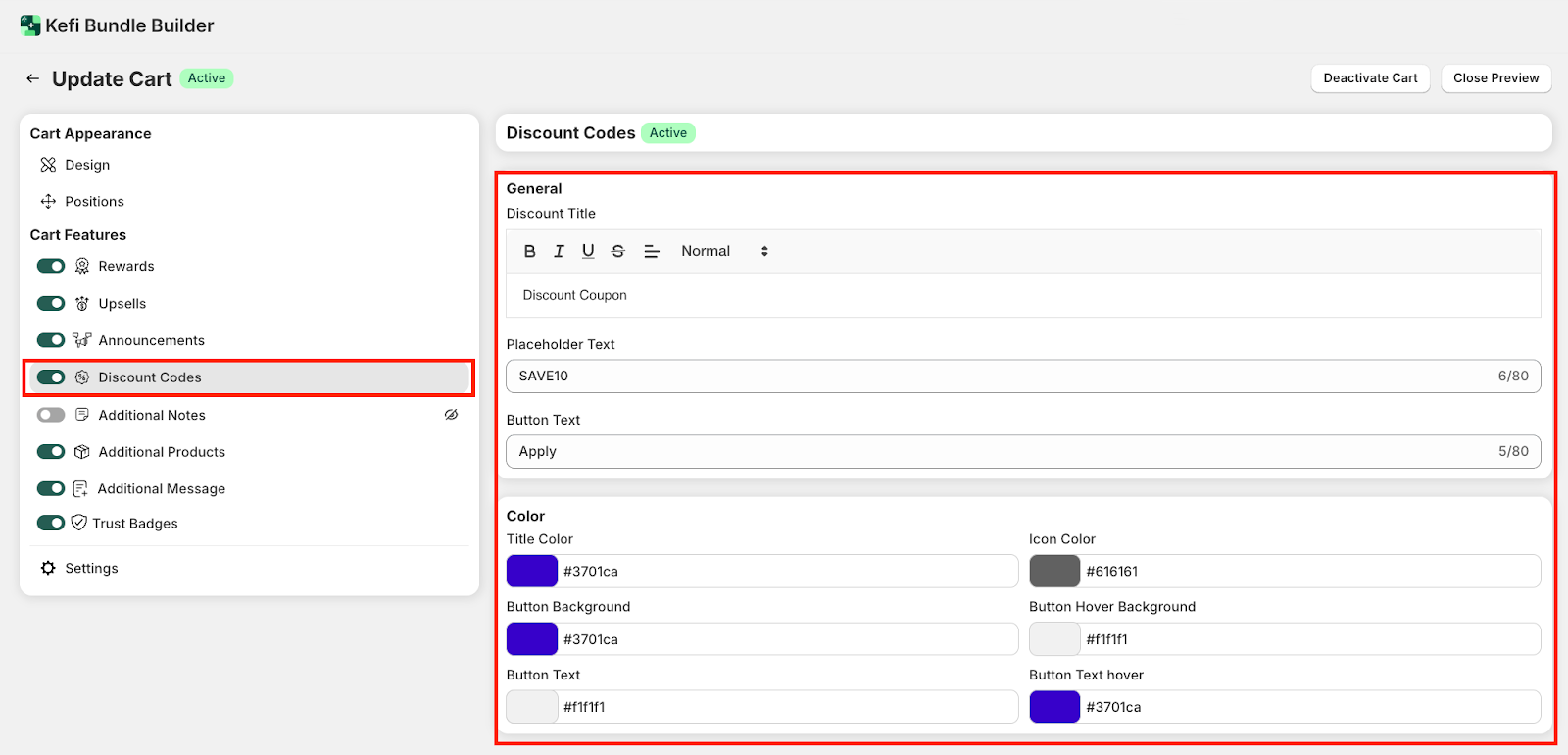Image resolution: width=1568 pixels, height=755 pixels.
Task: Select Positions in Cart Appearance
Action: coord(94,201)
